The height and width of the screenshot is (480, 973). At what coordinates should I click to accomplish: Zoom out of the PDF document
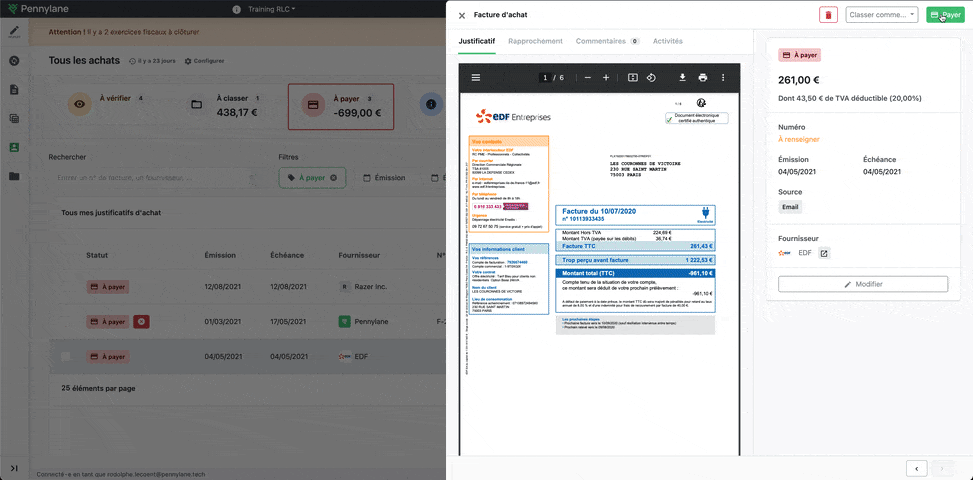[587, 77]
